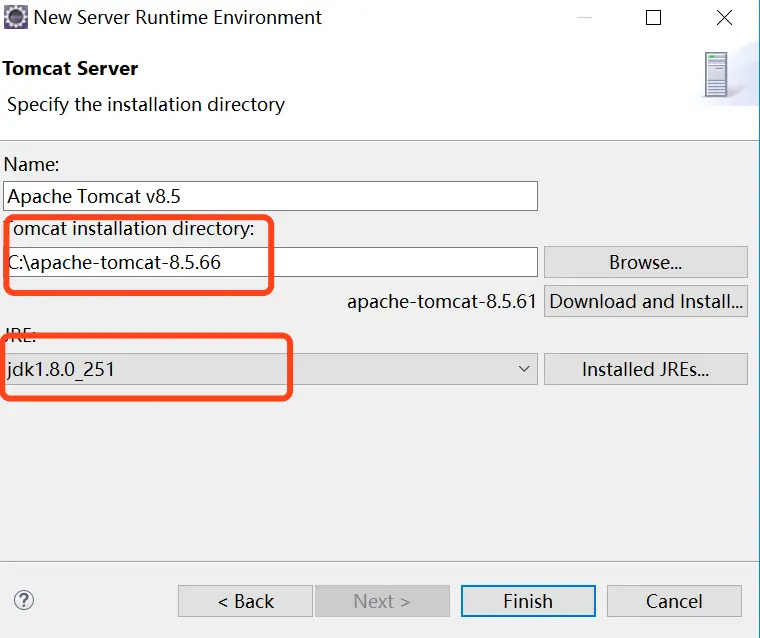Cancel the server runtime dialog
Image resolution: width=760 pixels, height=638 pixels.
[674, 601]
